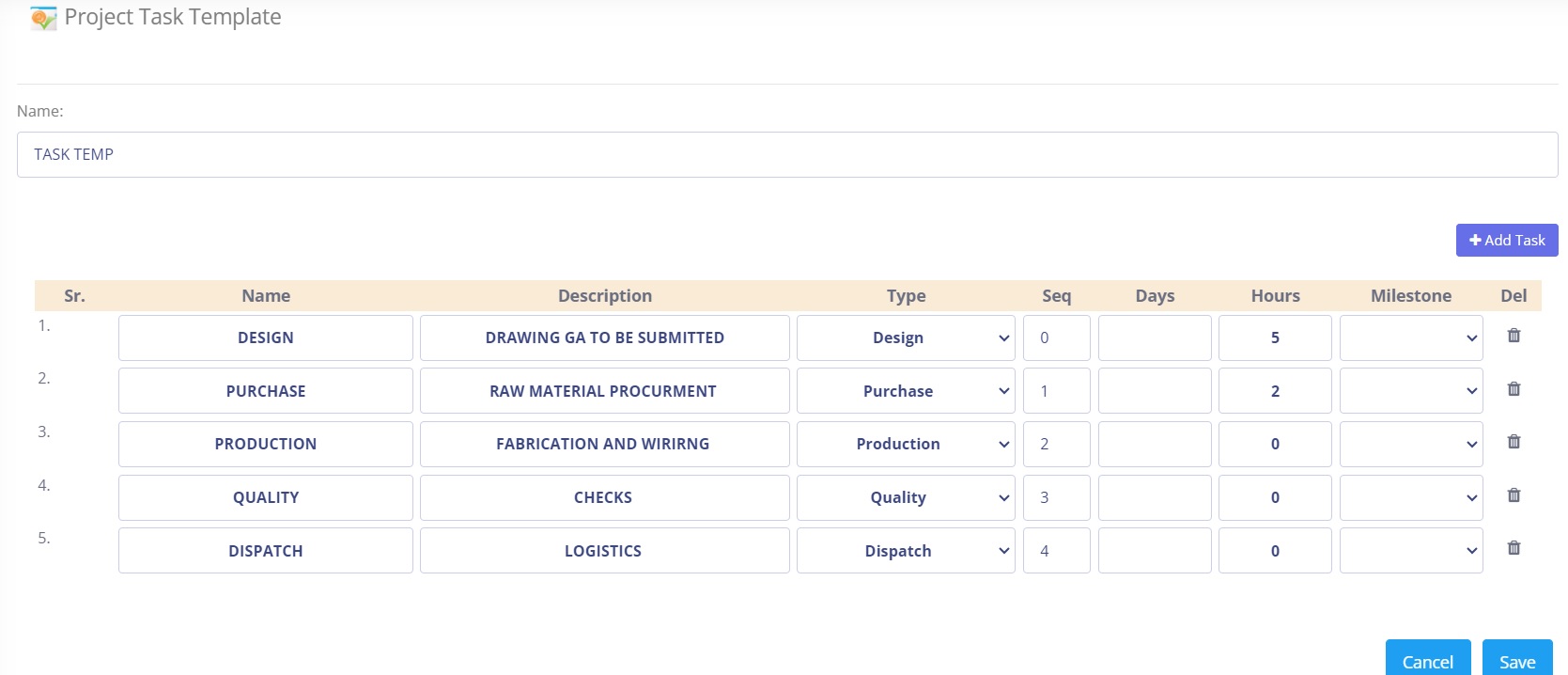Delete the PURCHASE task row
1568x675 pixels.
click(1514, 389)
